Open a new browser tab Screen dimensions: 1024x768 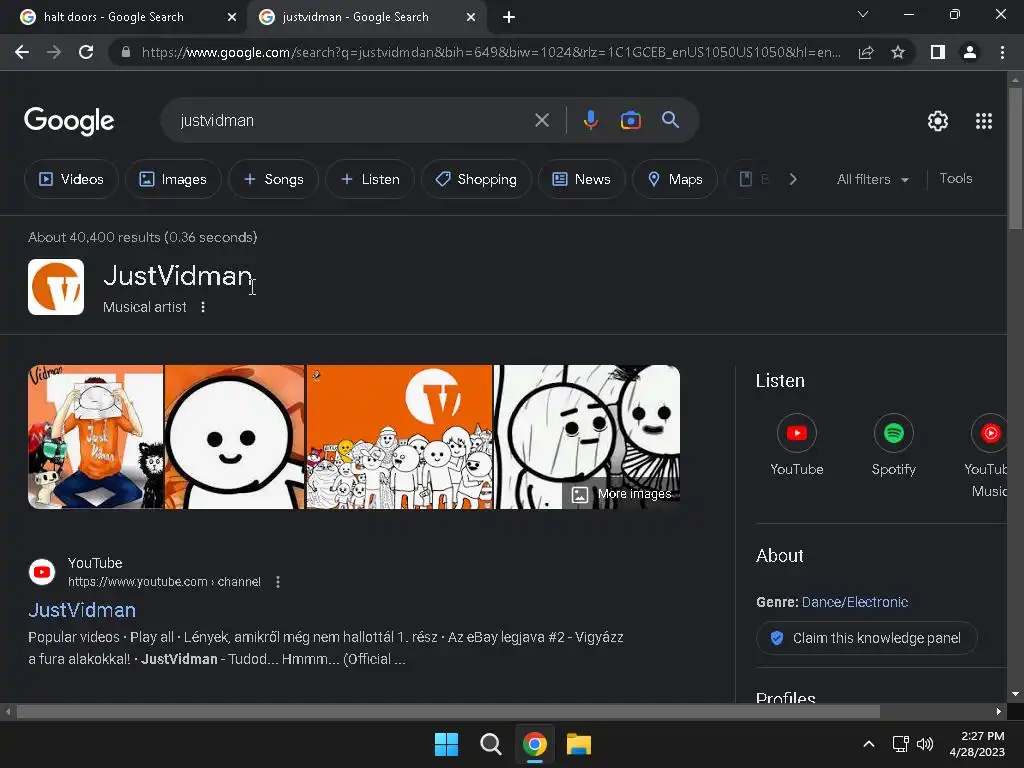pyautogui.click(x=509, y=17)
